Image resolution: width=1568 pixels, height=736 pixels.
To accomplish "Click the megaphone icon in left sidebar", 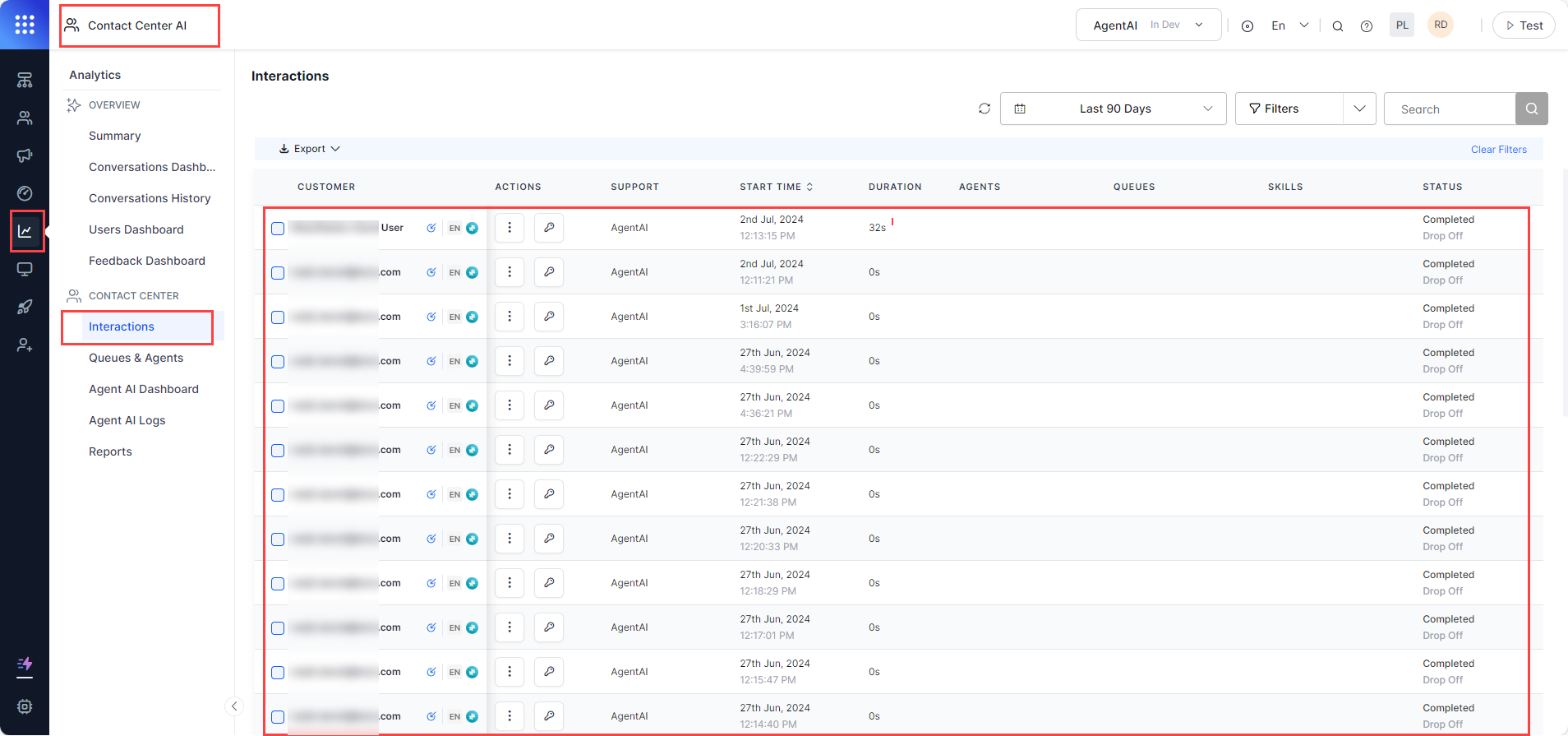I will click(x=25, y=155).
